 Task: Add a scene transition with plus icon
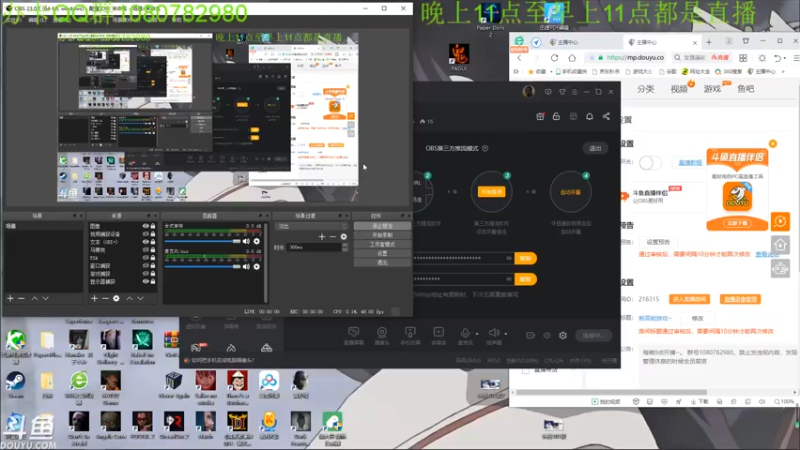pyautogui.click(x=322, y=236)
